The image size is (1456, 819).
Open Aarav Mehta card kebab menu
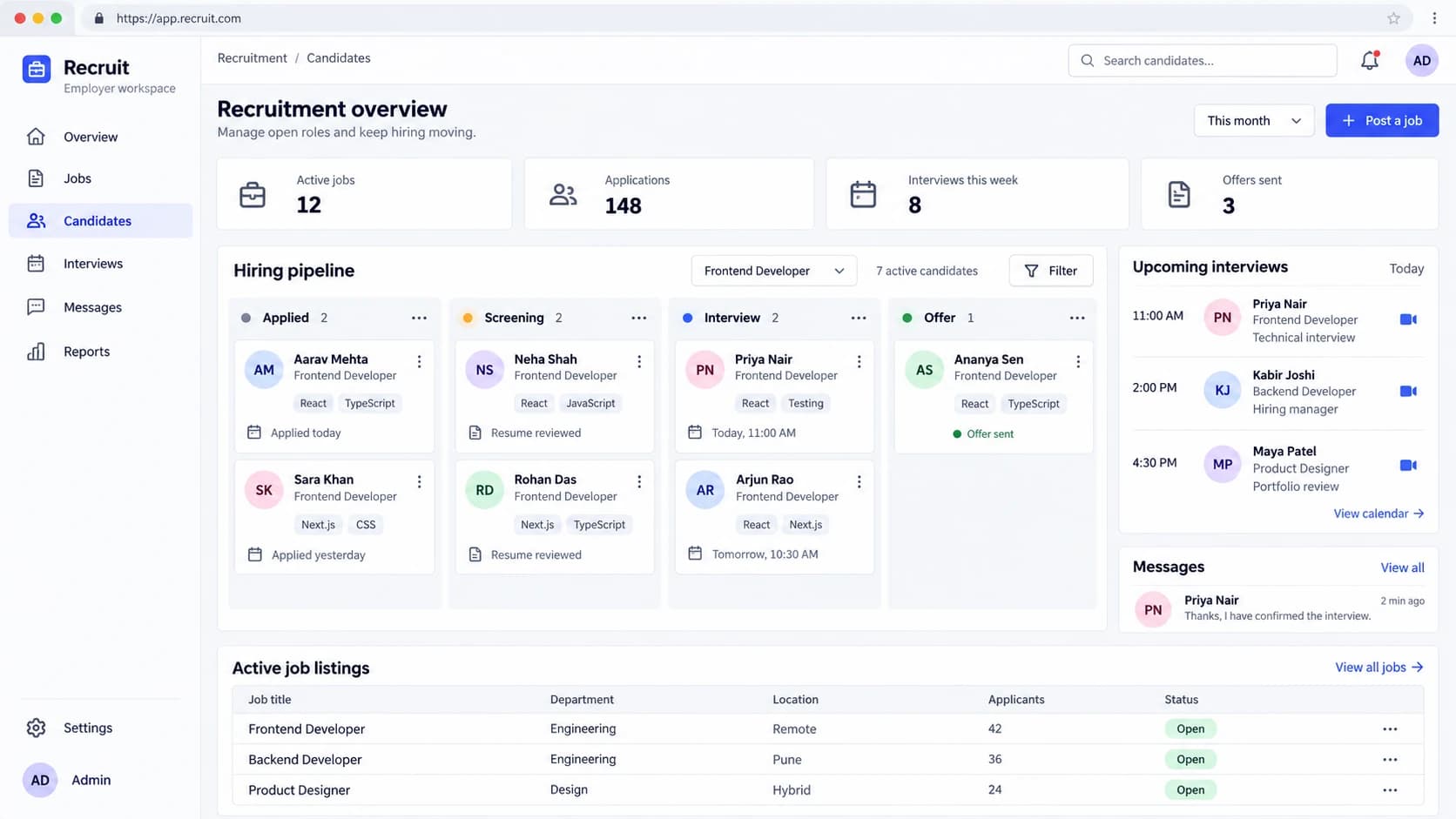coord(419,361)
